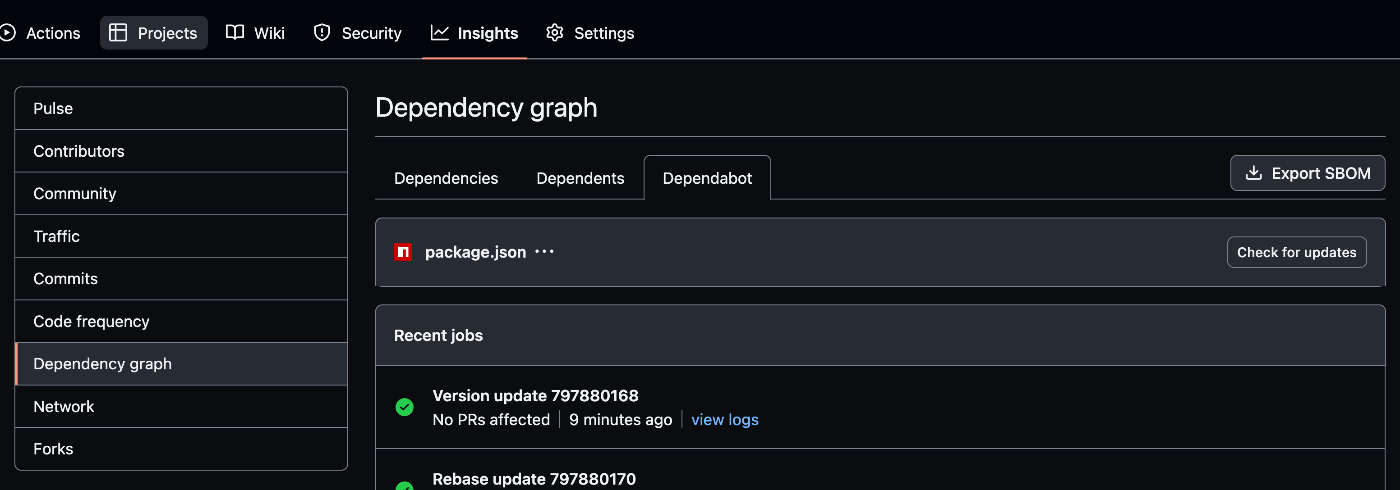1400x490 pixels.
Task: Click Check for updates button
Action: (x=1296, y=252)
